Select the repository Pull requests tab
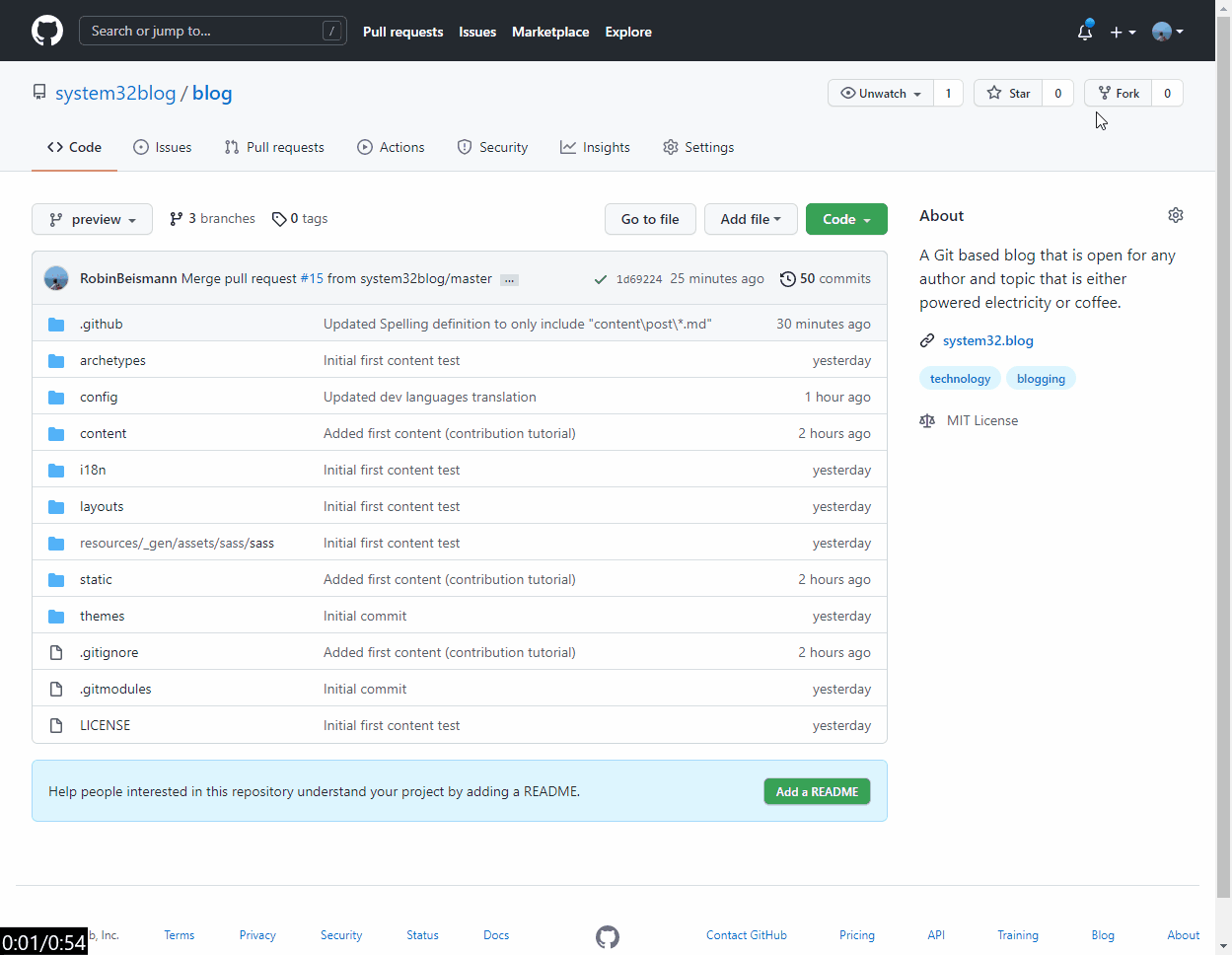Screen dimensions: 1232x955 pos(274,147)
